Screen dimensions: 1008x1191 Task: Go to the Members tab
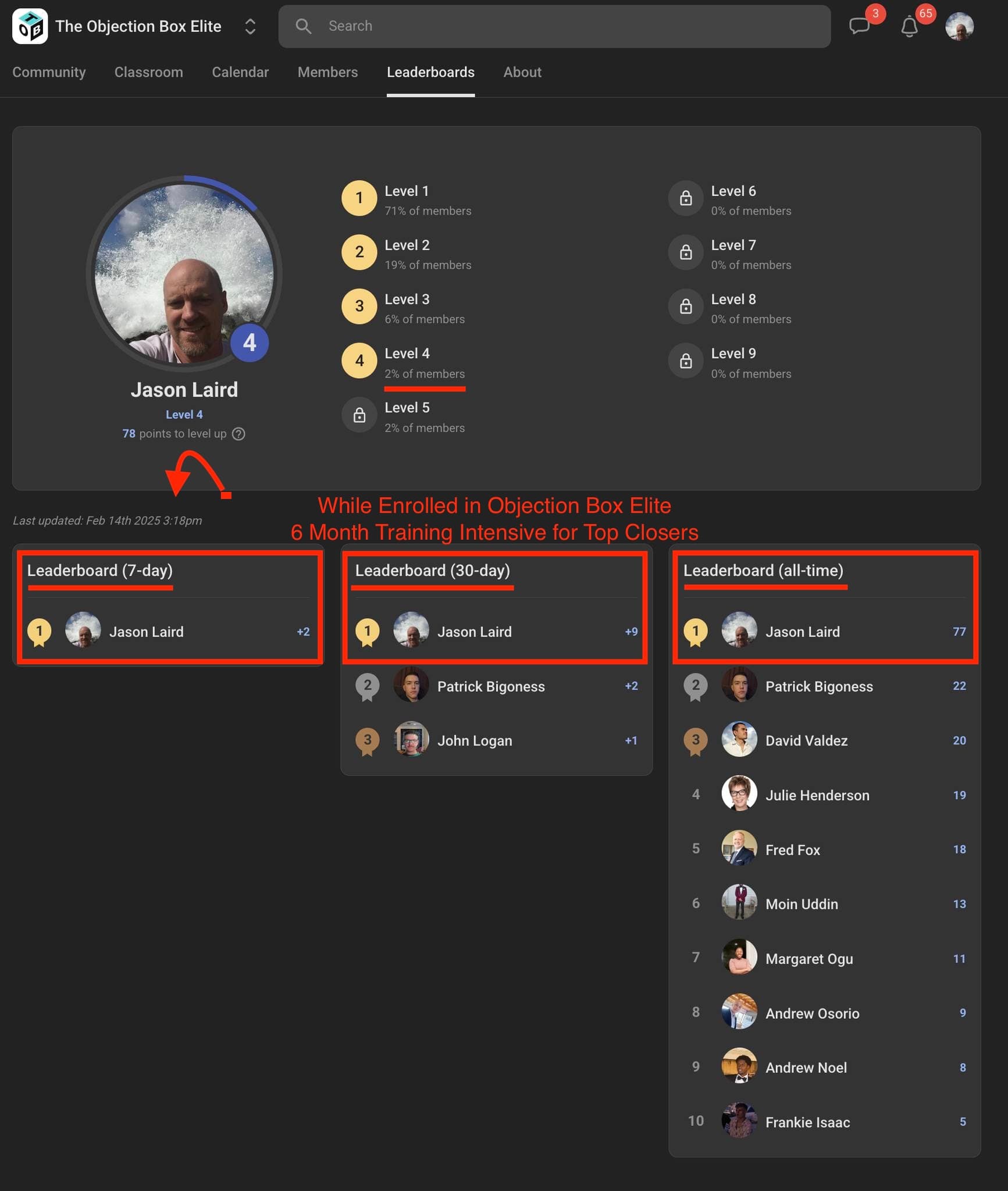pyautogui.click(x=327, y=72)
